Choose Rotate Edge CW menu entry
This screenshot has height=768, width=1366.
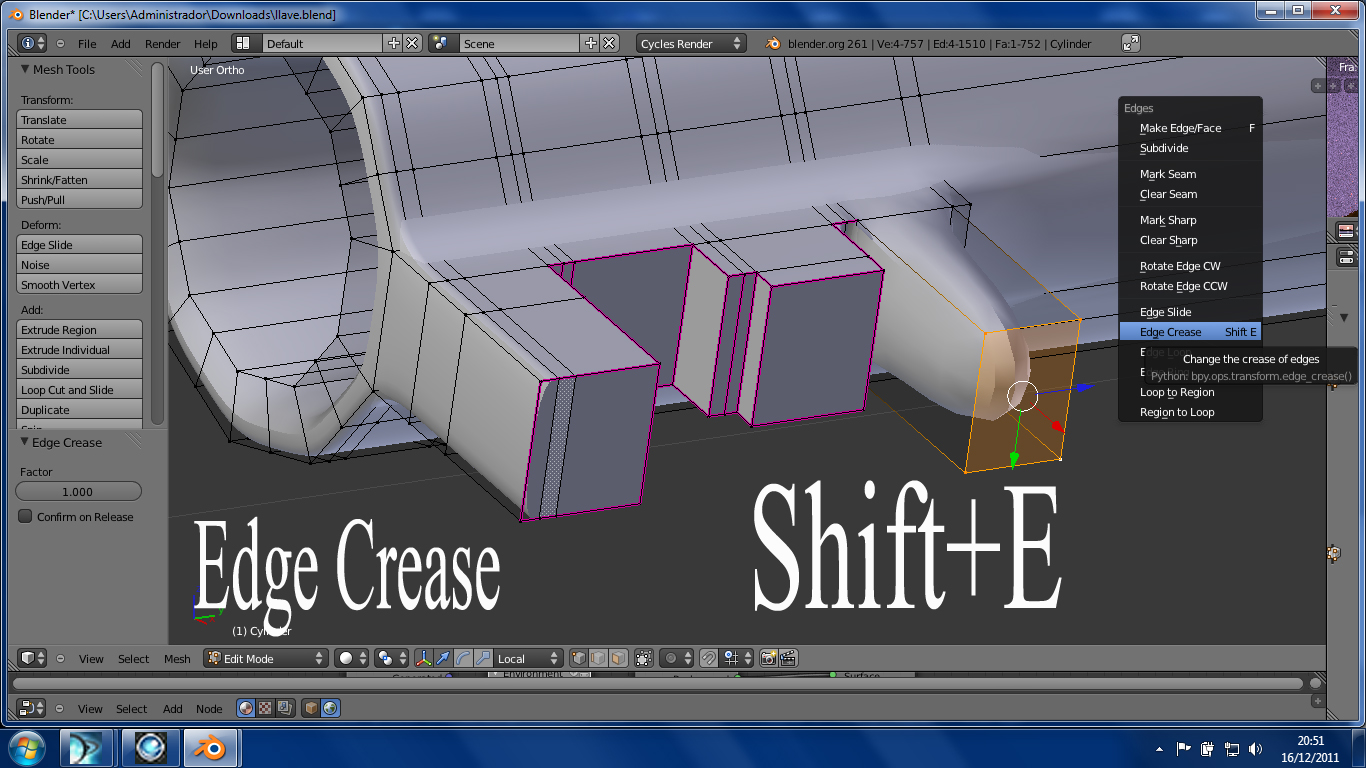click(x=1190, y=266)
